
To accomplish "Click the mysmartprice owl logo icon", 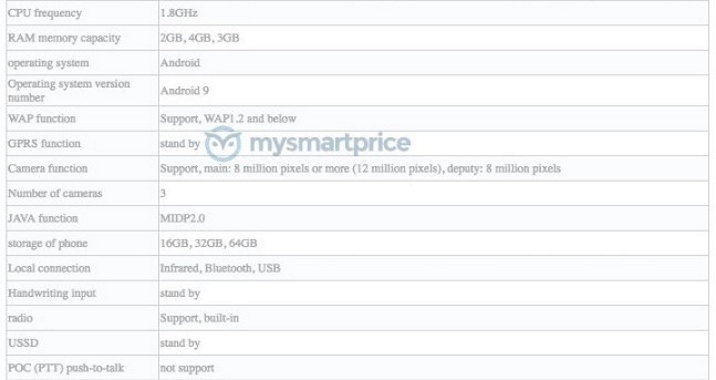I will pos(223,143).
